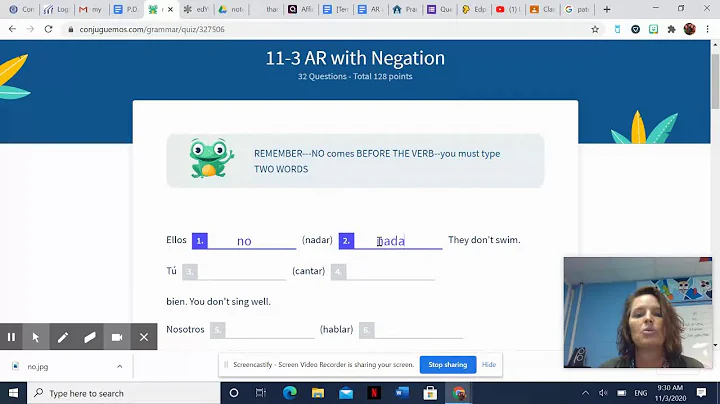Open Cortana circle icon in taskbar
The image size is (720, 404).
click(234, 393)
